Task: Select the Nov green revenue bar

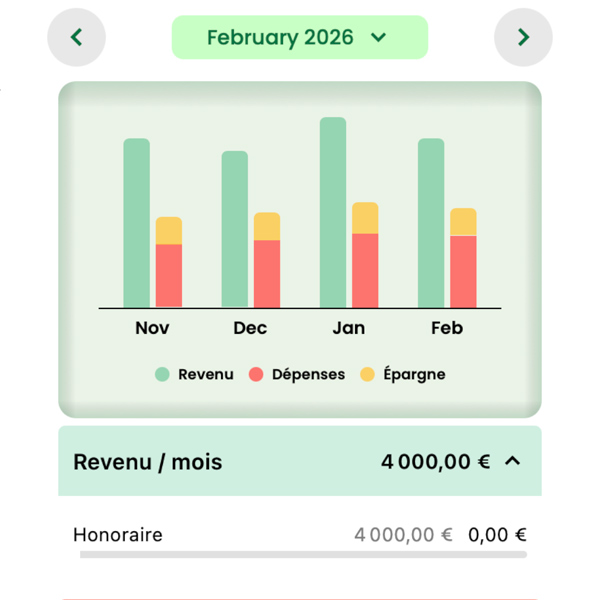Action: click(x=137, y=222)
